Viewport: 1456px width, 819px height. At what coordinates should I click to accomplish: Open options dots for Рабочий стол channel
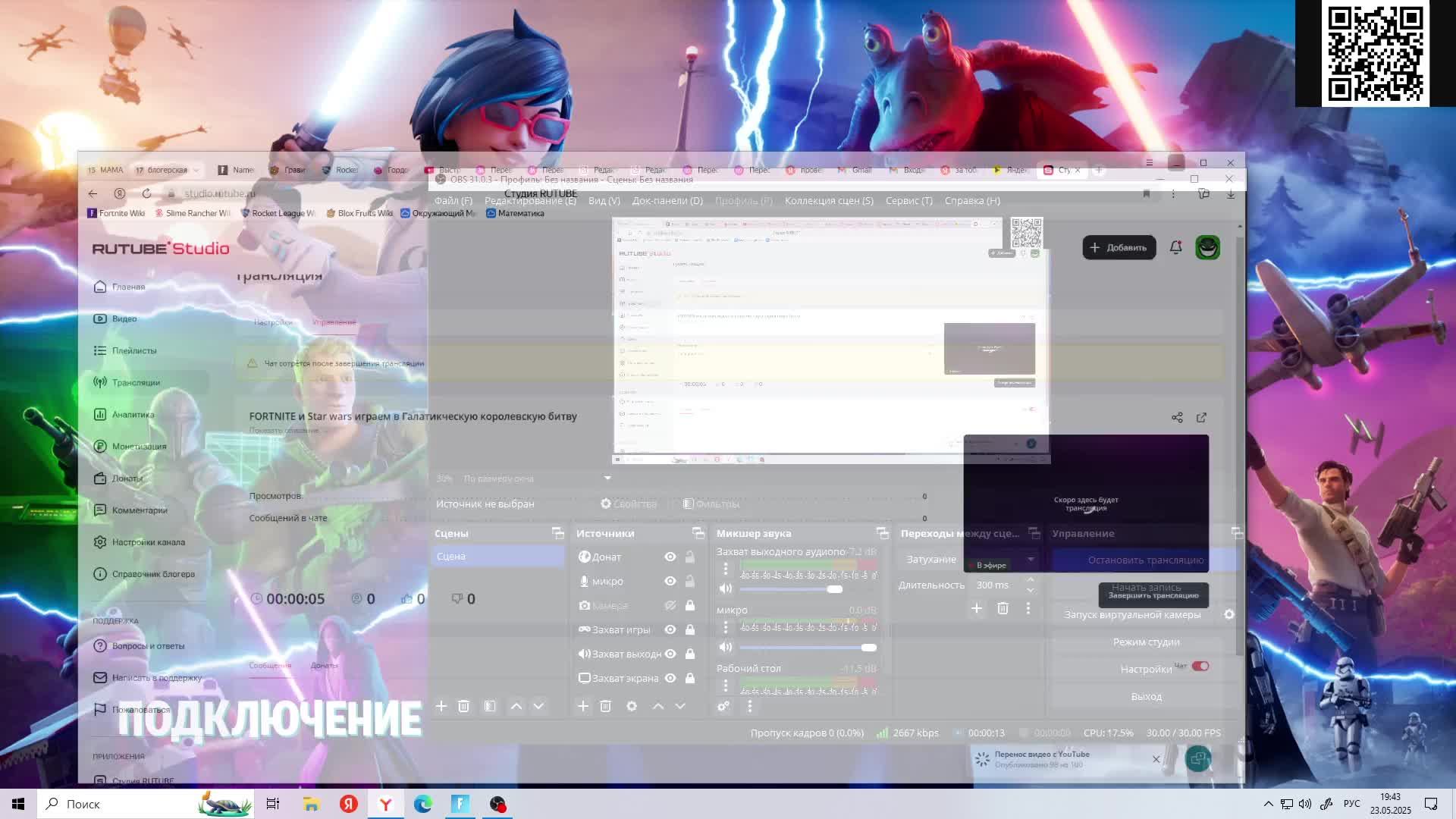[x=725, y=686]
